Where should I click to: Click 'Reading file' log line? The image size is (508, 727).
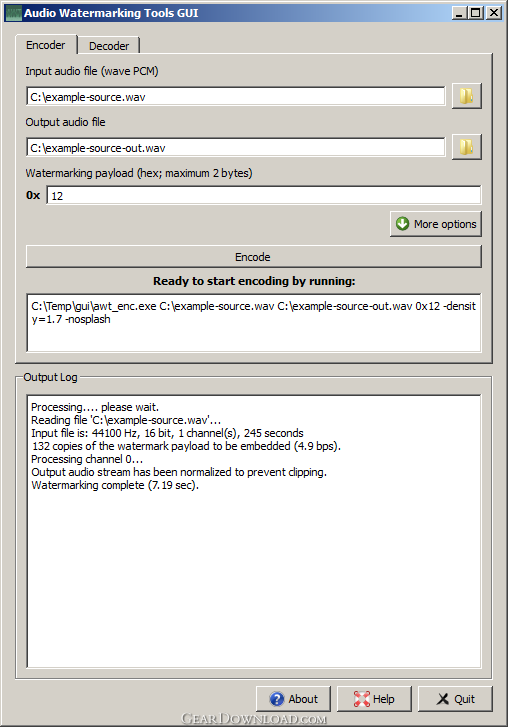(126, 420)
